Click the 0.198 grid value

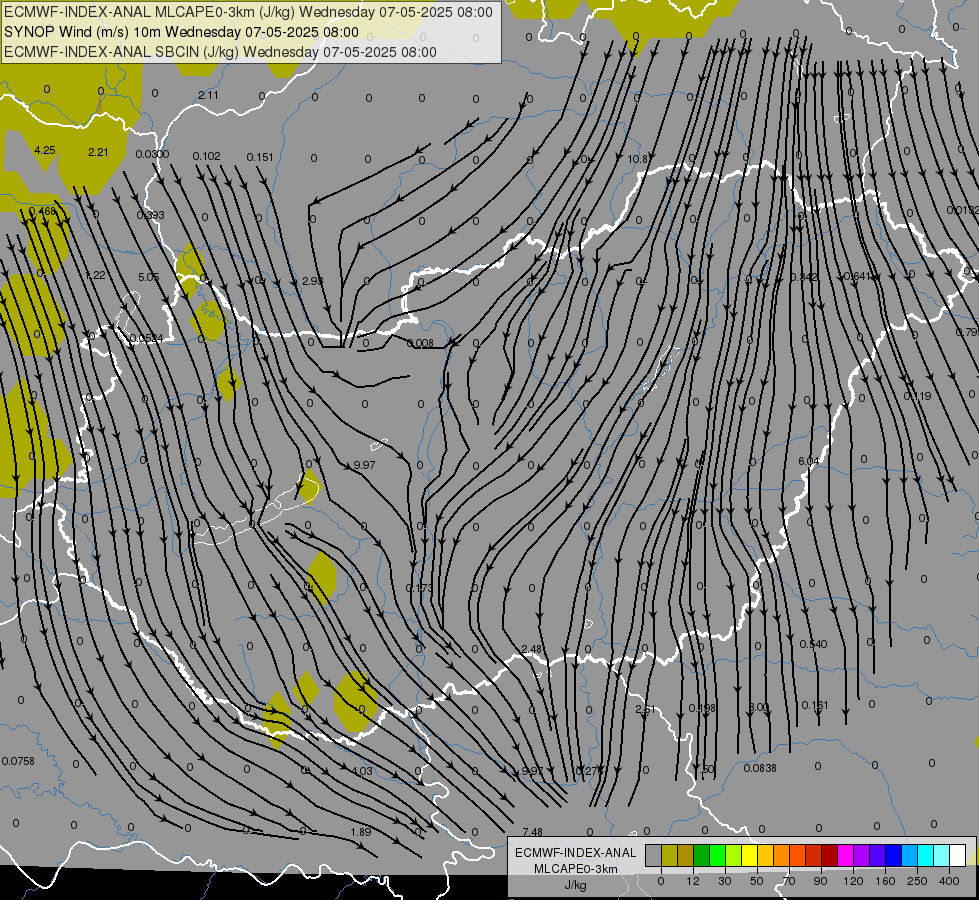(x=702, y=708)
